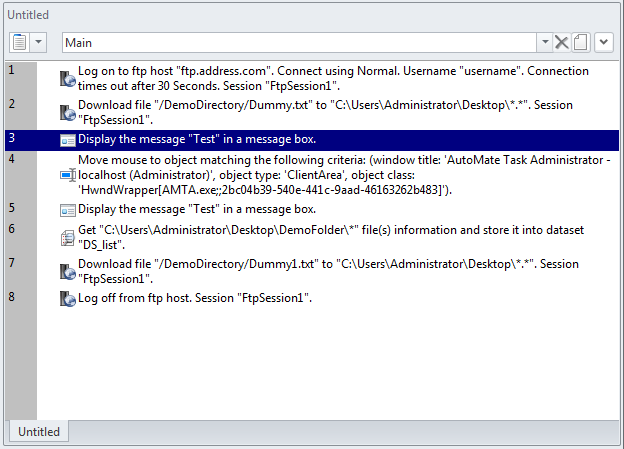The image size is (624, 449).
Task: Expand the Main combo box dropdown arrow
Action: click(545, 42)
